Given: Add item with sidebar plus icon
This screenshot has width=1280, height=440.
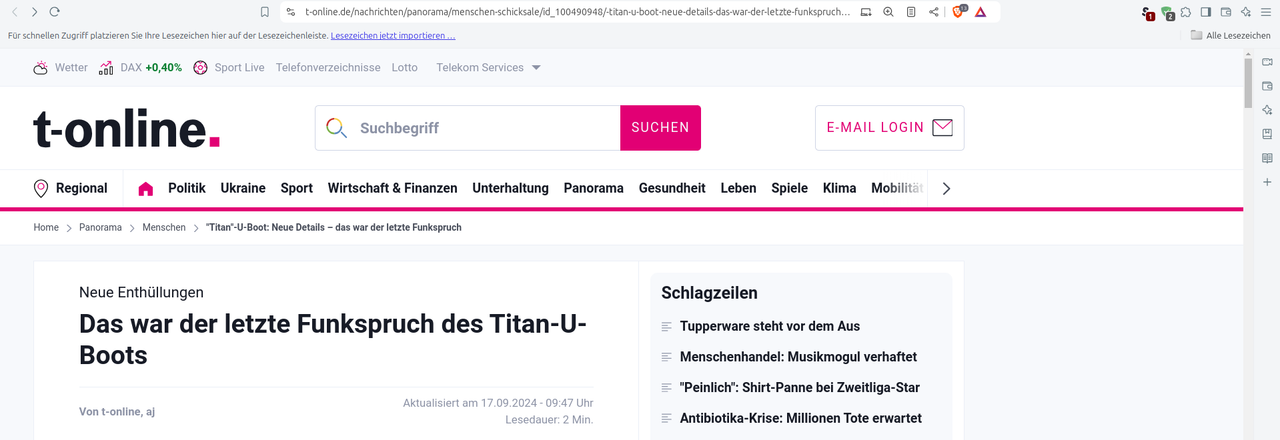Looking at the screenshot, I should point(1267,182).
